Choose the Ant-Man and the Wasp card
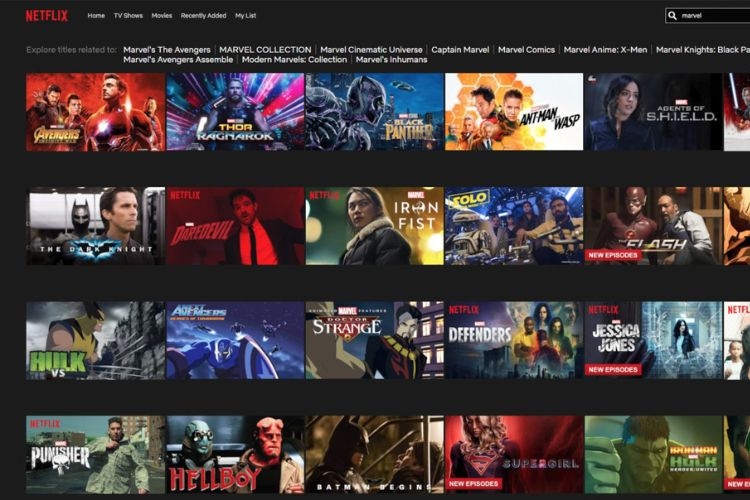The height and width of the screenshot is (500, 750). 514,112
